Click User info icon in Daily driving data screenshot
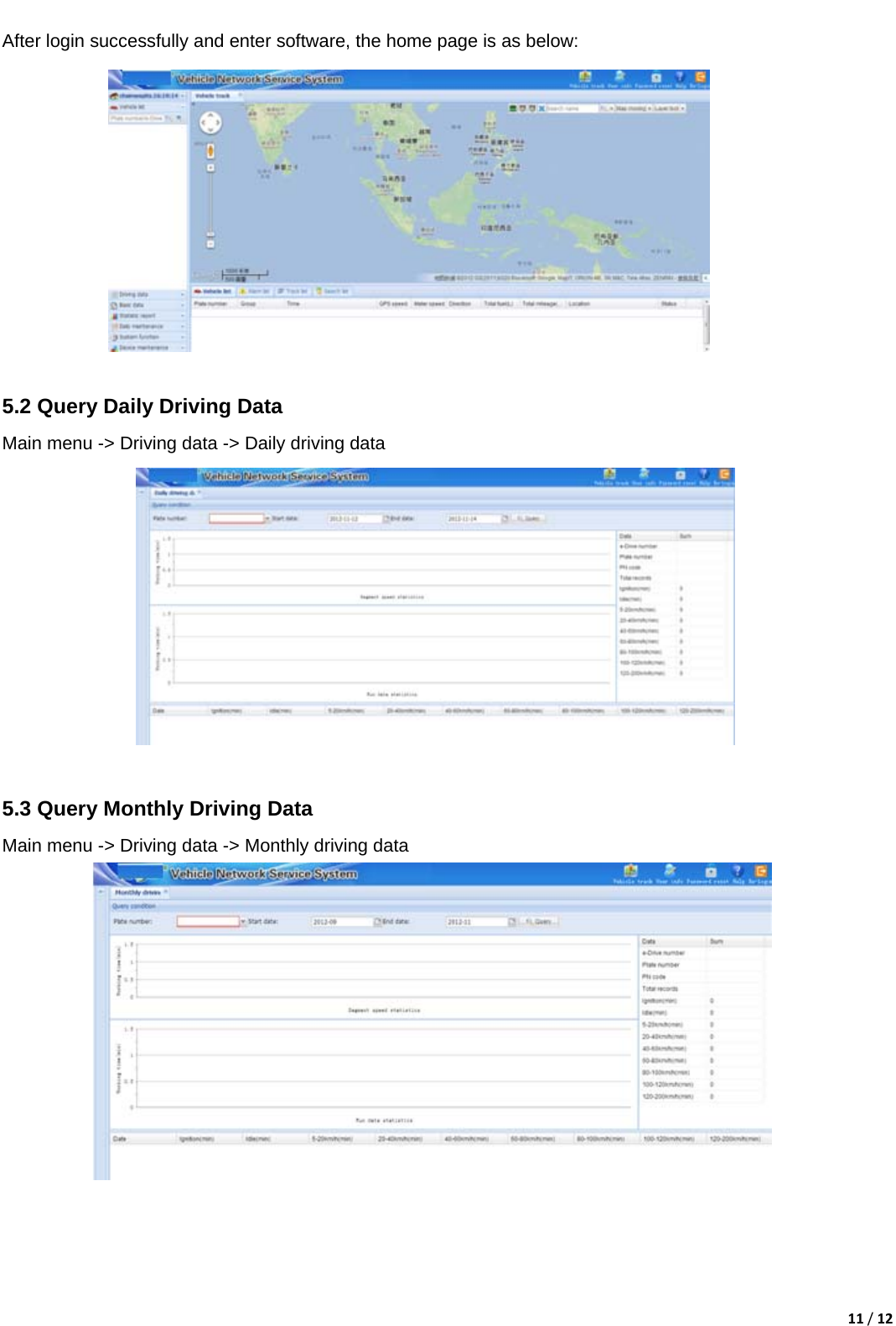Image resolution: width=896 pixels, height=1326 pixels. tap(644, 475)
